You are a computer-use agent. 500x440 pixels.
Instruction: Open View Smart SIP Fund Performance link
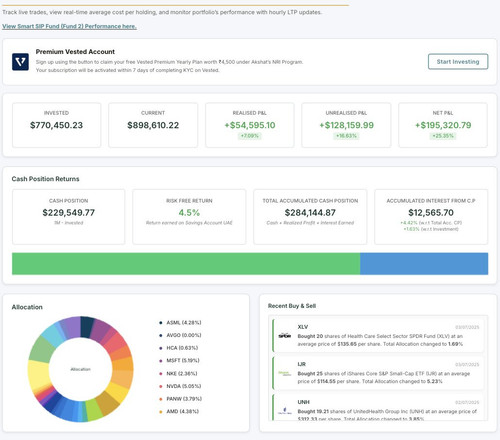[x=69, y=26]
